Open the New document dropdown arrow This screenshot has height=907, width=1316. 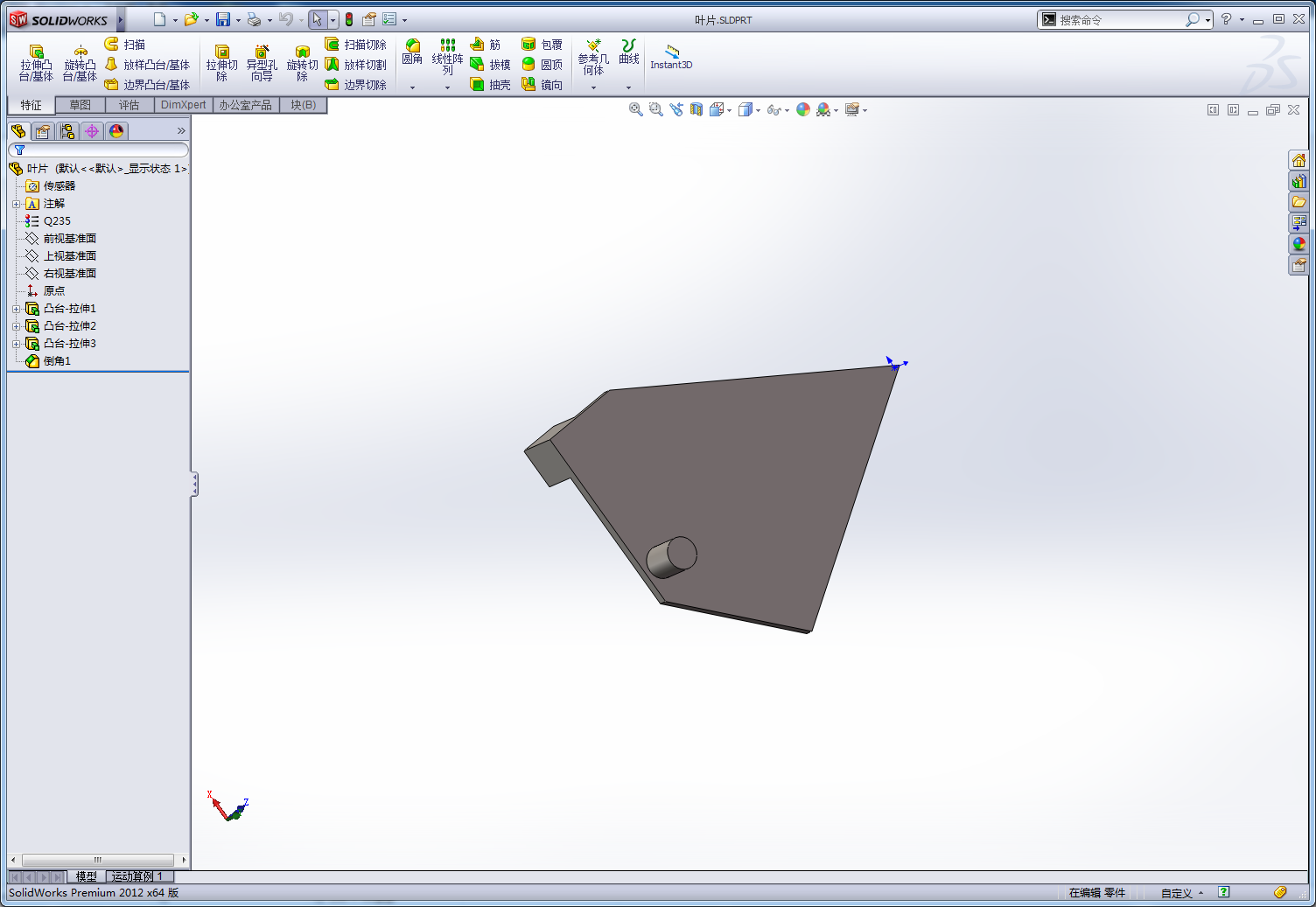(x=175, y=20)
